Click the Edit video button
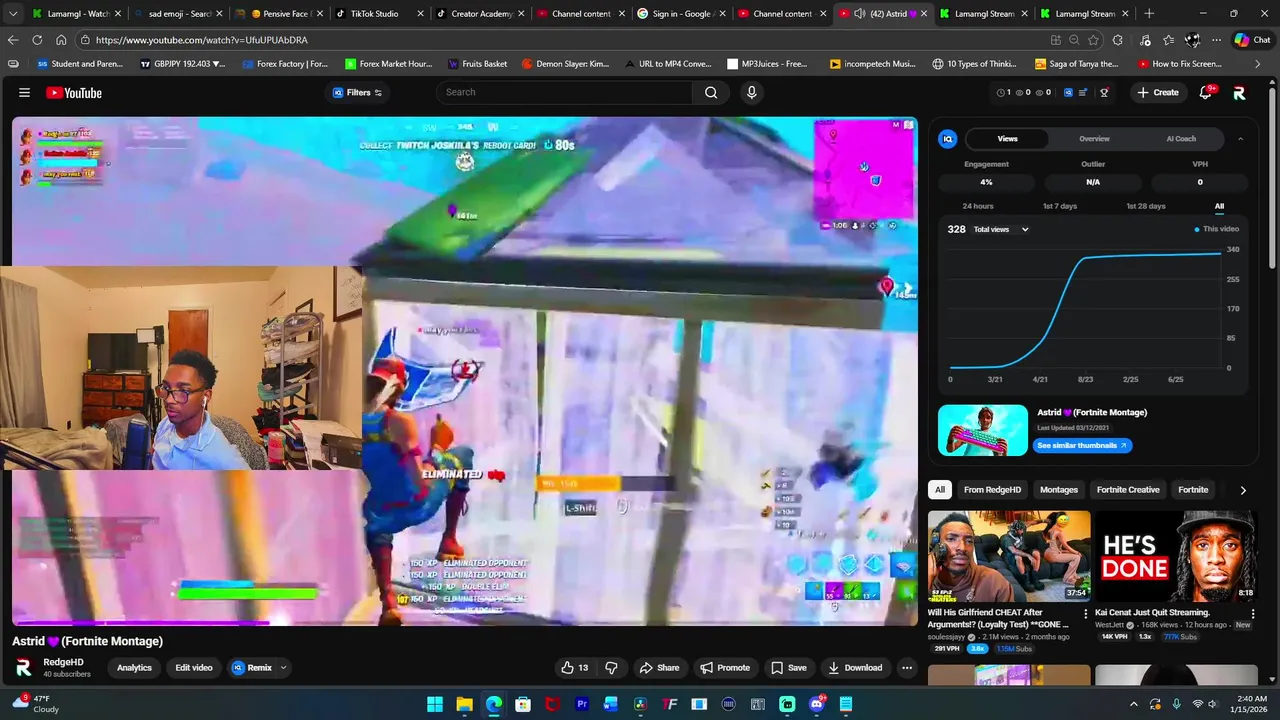The height and width of the screenshot is (720, 1280). point(194,667)
